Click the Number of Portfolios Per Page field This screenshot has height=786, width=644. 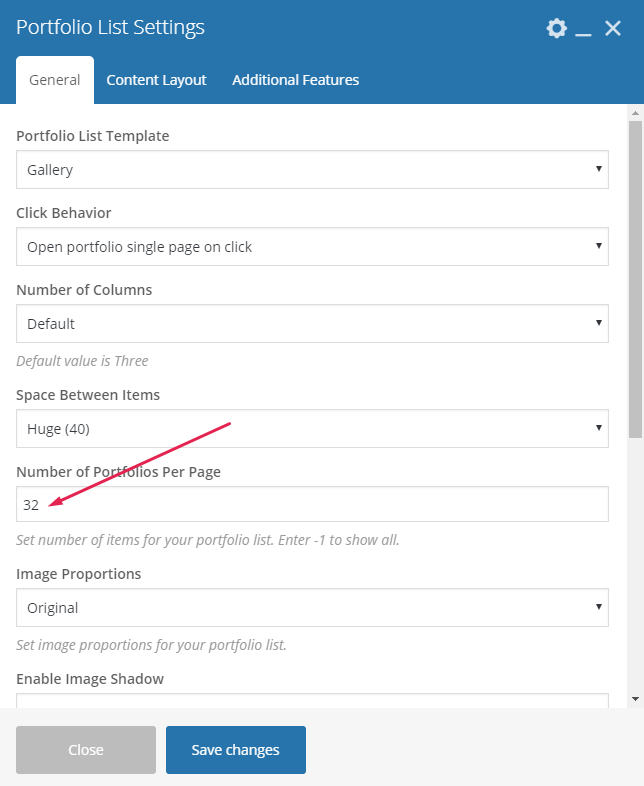(312, 505)
